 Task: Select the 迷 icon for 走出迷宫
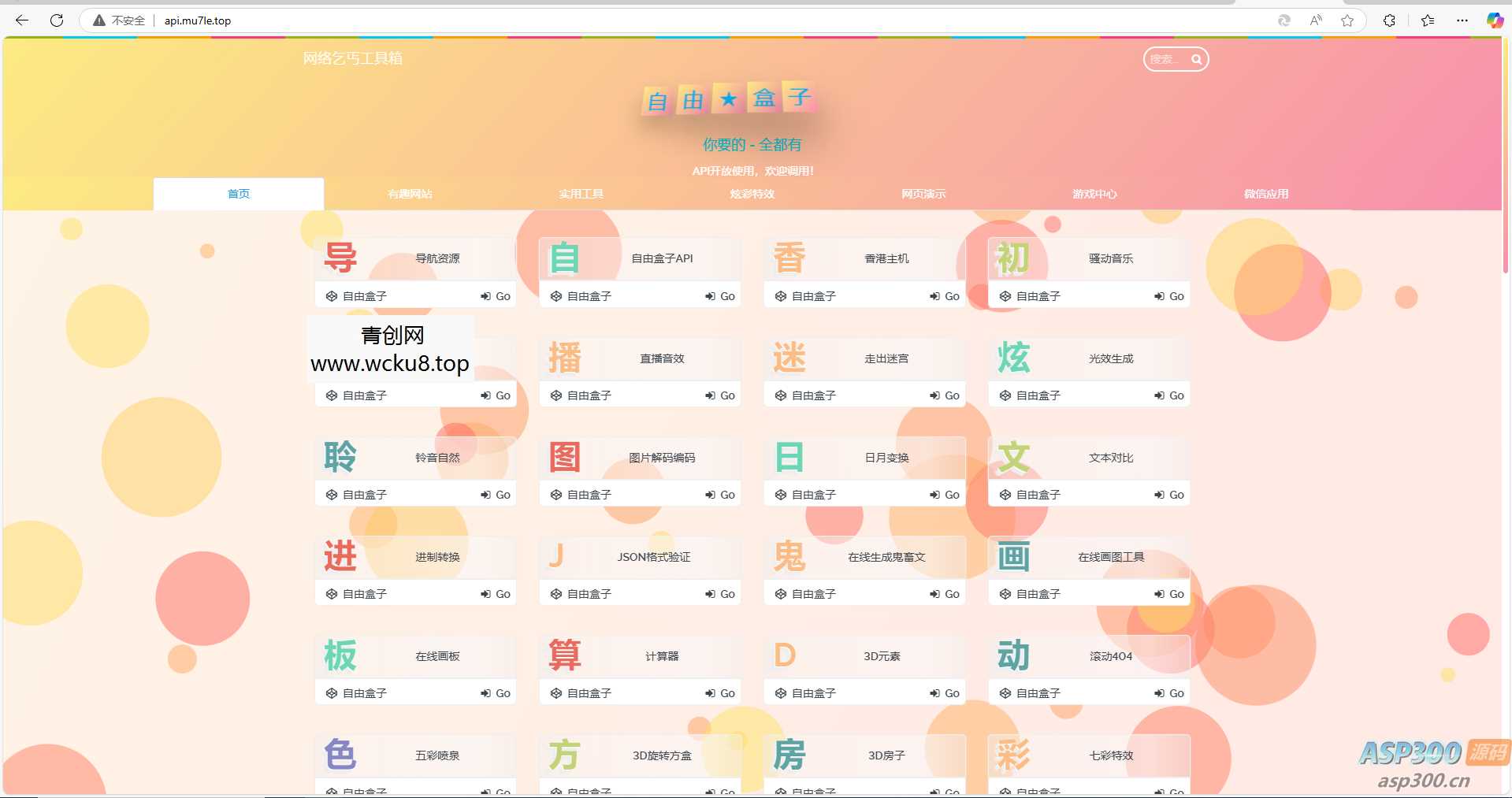(x=789, y=358)
